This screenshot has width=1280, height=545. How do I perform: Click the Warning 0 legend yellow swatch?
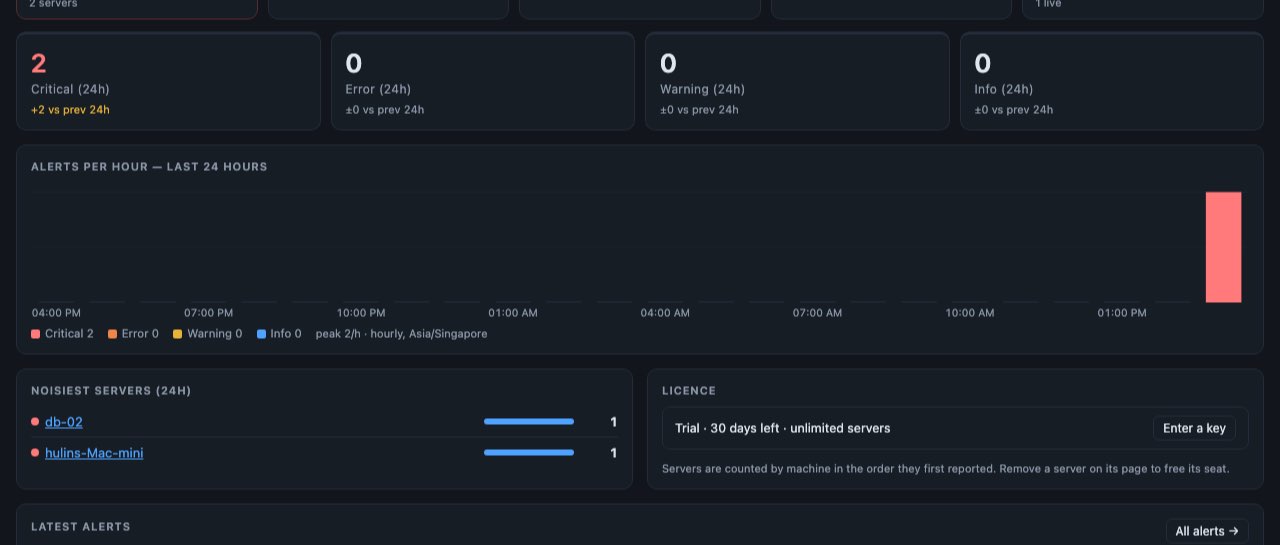point(178,334)
